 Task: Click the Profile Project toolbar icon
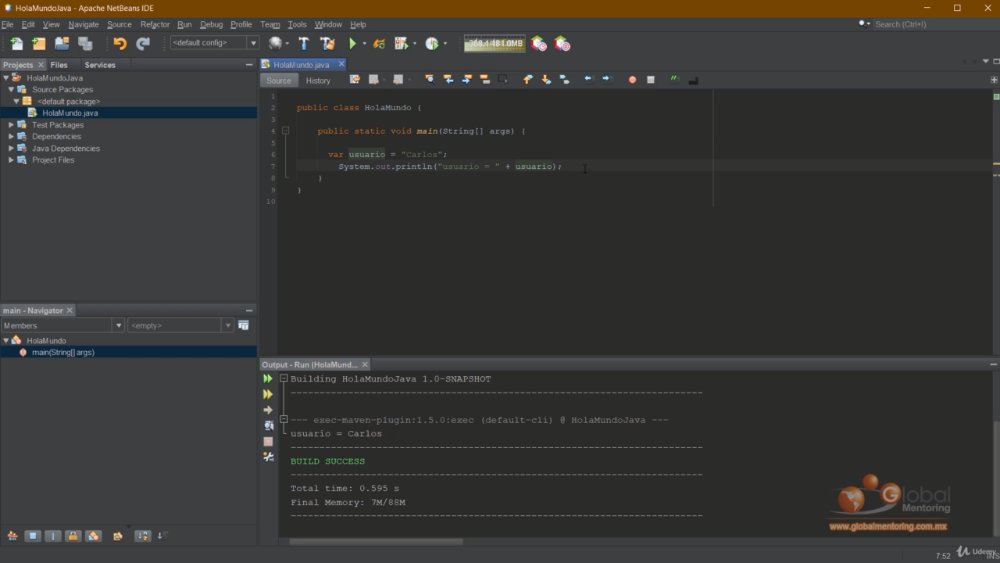click(432, 43)
